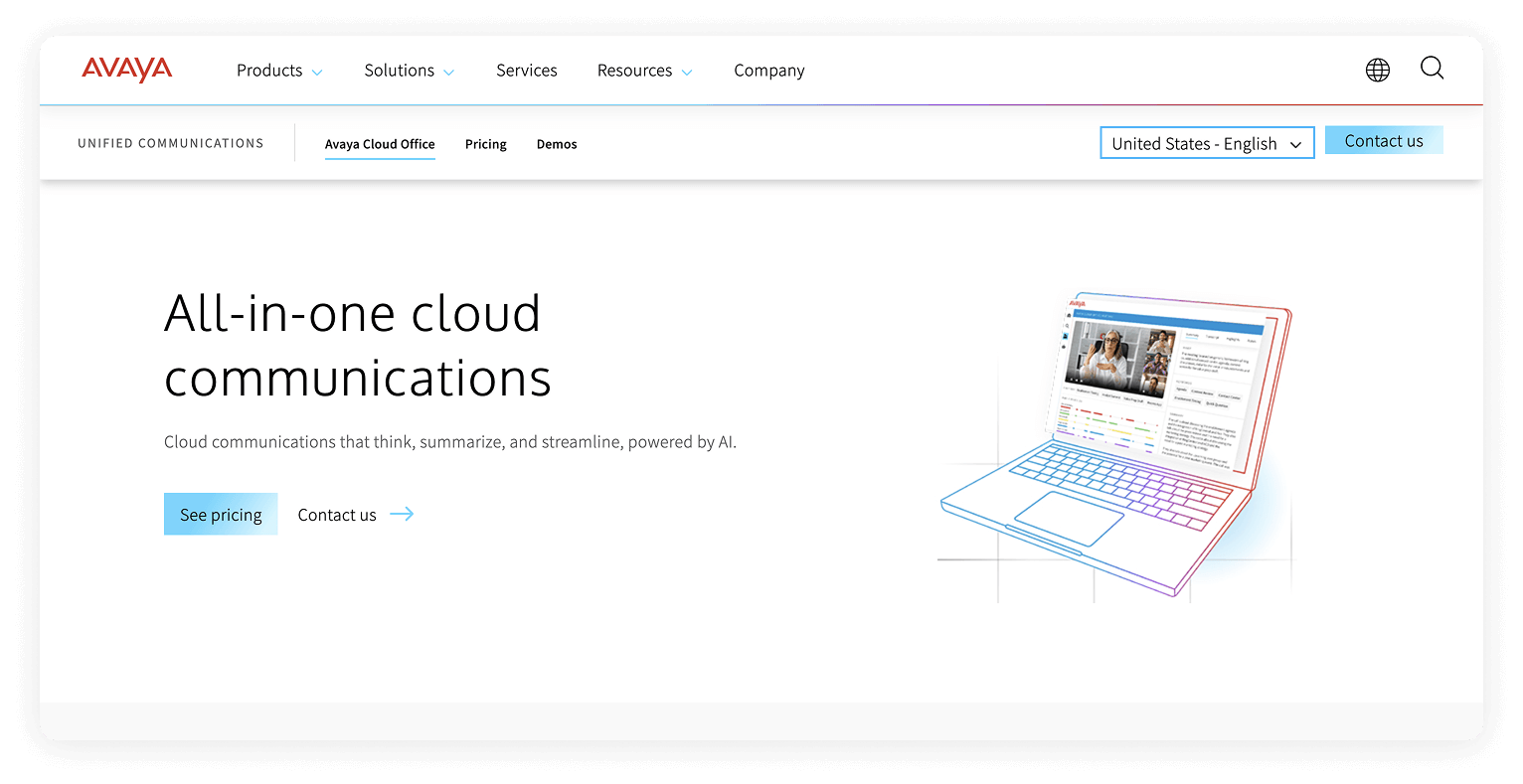Follow the Contact us link in hero section
Image resolution: width=1523 pixels, height=784 pixels.
(x=336, y=514)
